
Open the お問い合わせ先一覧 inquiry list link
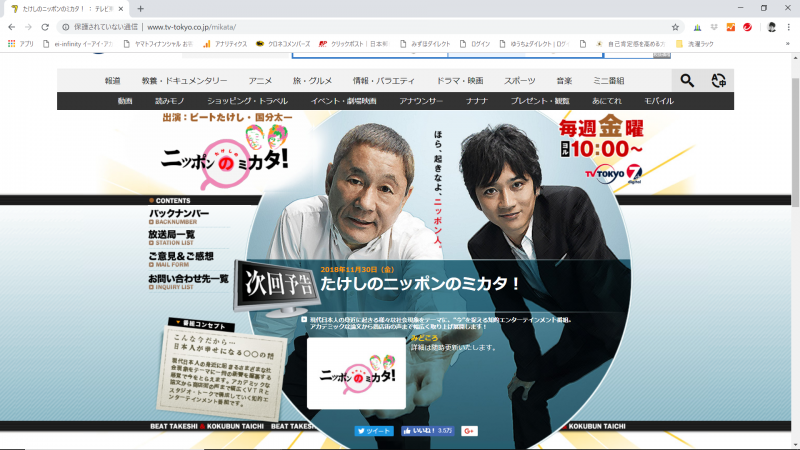pos(188,281)
